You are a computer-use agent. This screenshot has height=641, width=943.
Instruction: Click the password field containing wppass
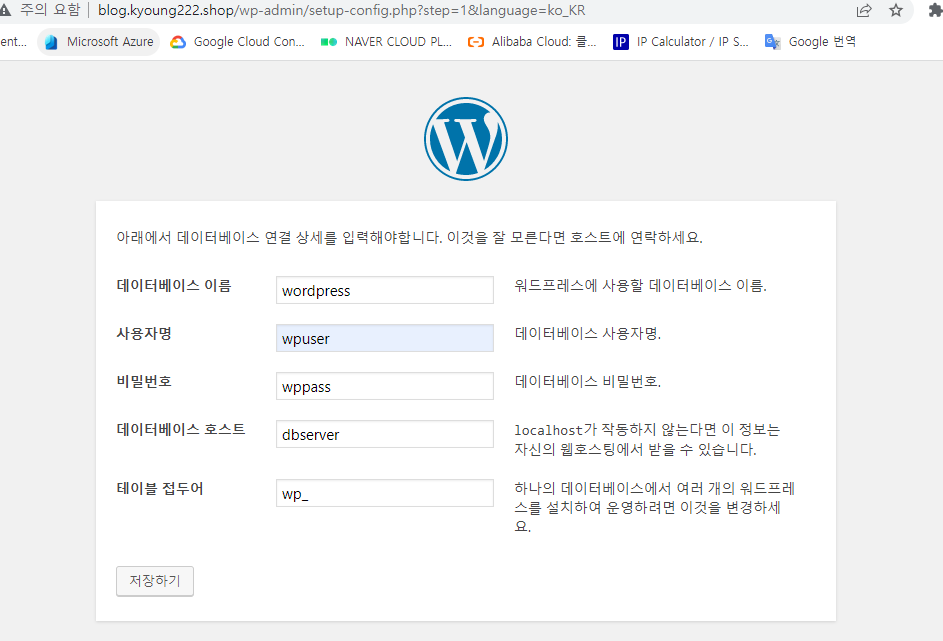(385, 386)
